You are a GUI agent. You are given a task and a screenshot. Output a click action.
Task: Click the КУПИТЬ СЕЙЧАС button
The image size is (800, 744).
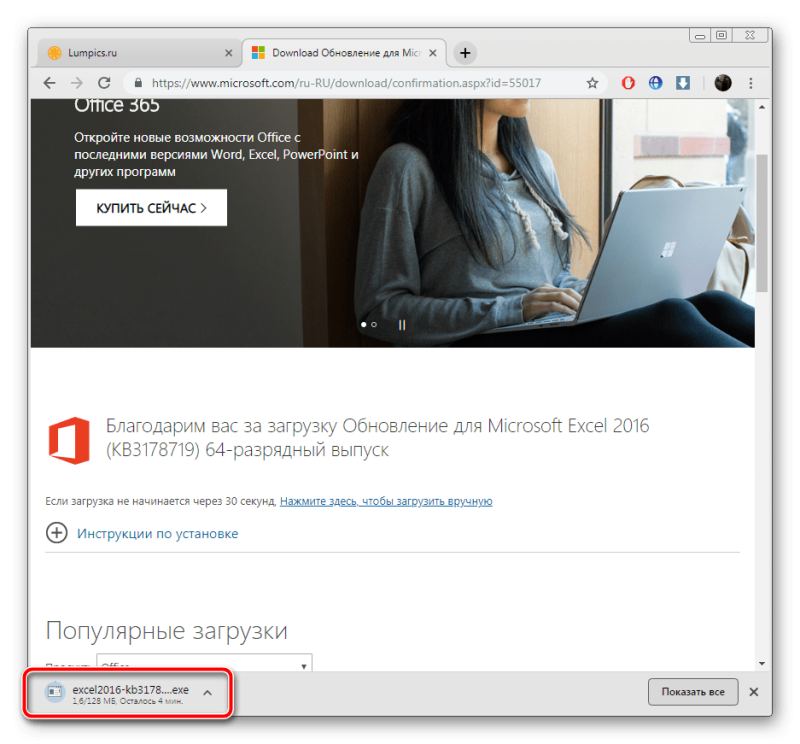(151, 208)
